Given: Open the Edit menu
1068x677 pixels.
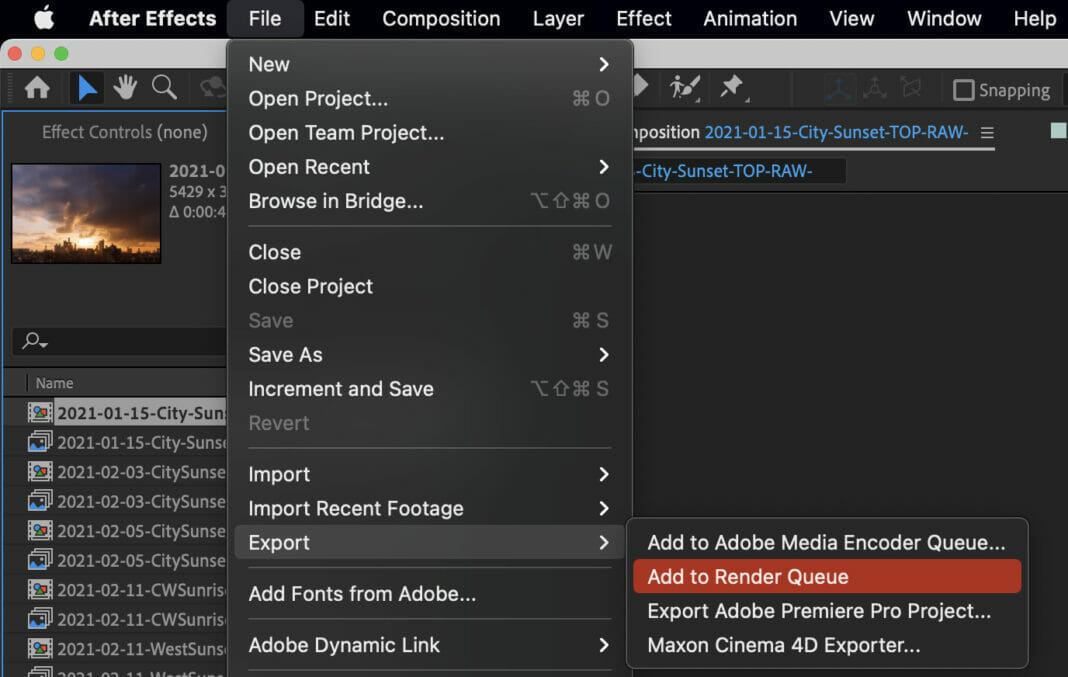Looking at the screenshot, I should tap(332, 18).
